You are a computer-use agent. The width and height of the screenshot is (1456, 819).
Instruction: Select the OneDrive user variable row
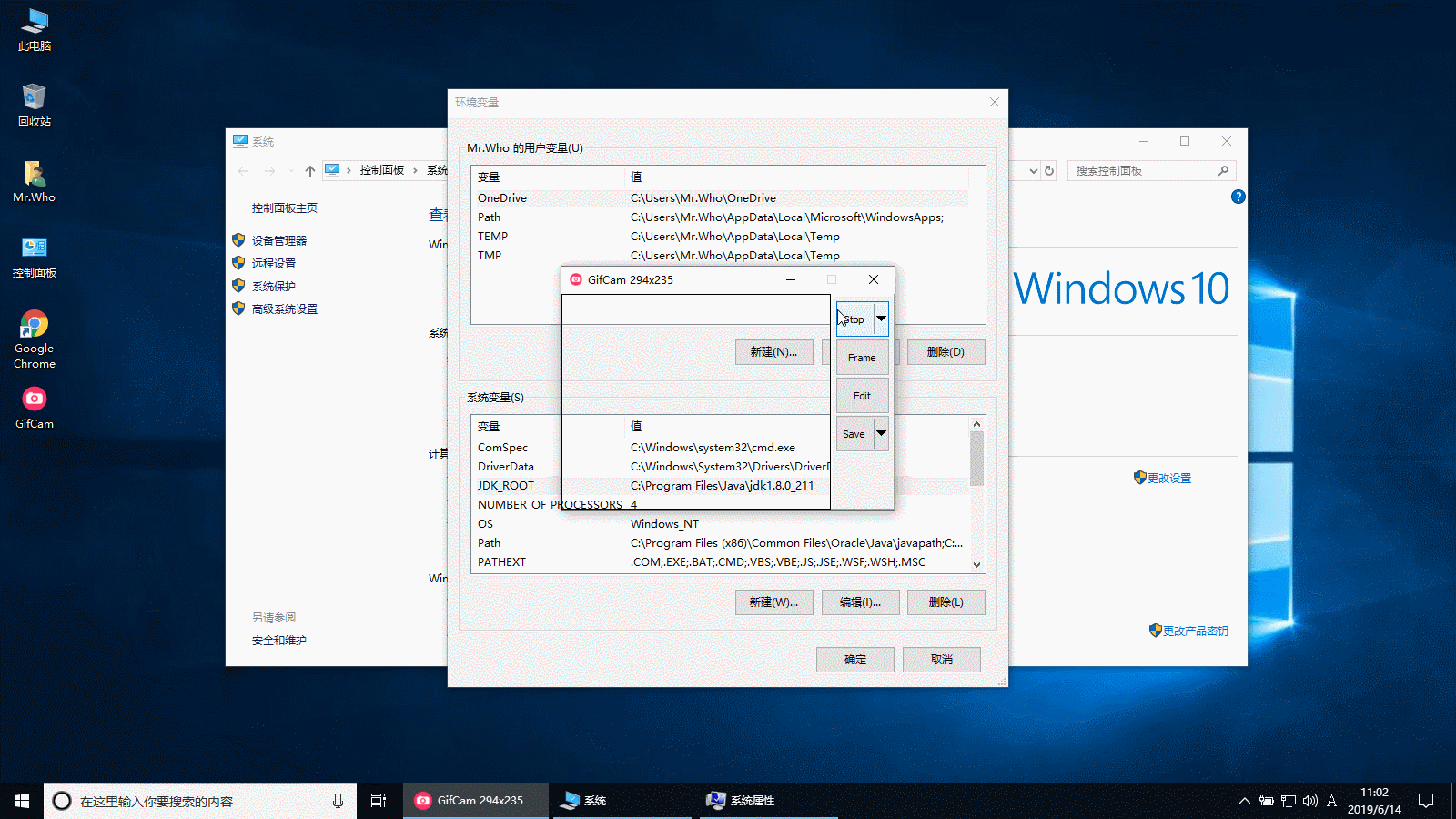[x=720, y=198]
